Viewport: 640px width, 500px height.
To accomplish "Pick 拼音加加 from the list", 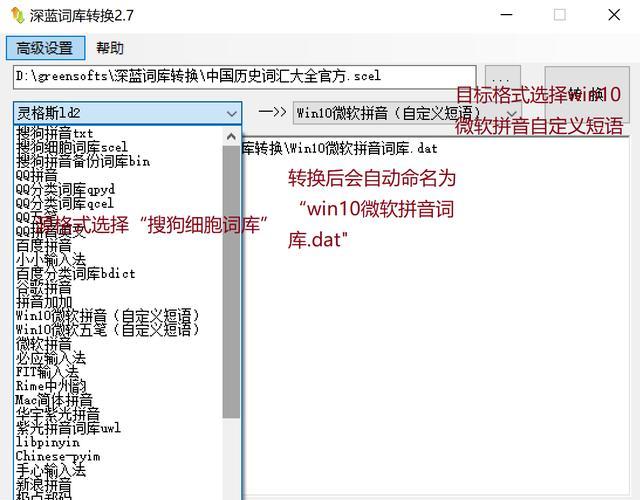I will [x=44, y=302].
